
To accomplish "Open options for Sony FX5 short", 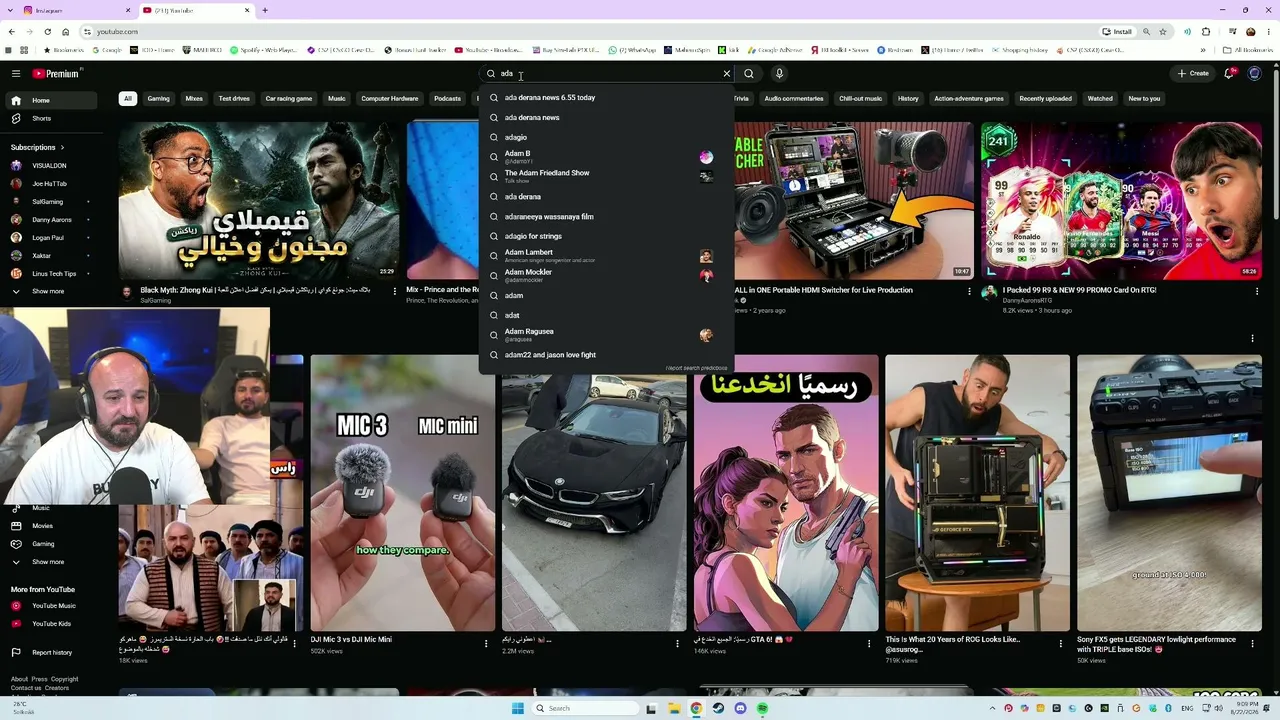I will pyautogui.click(x=1252, y=644).
